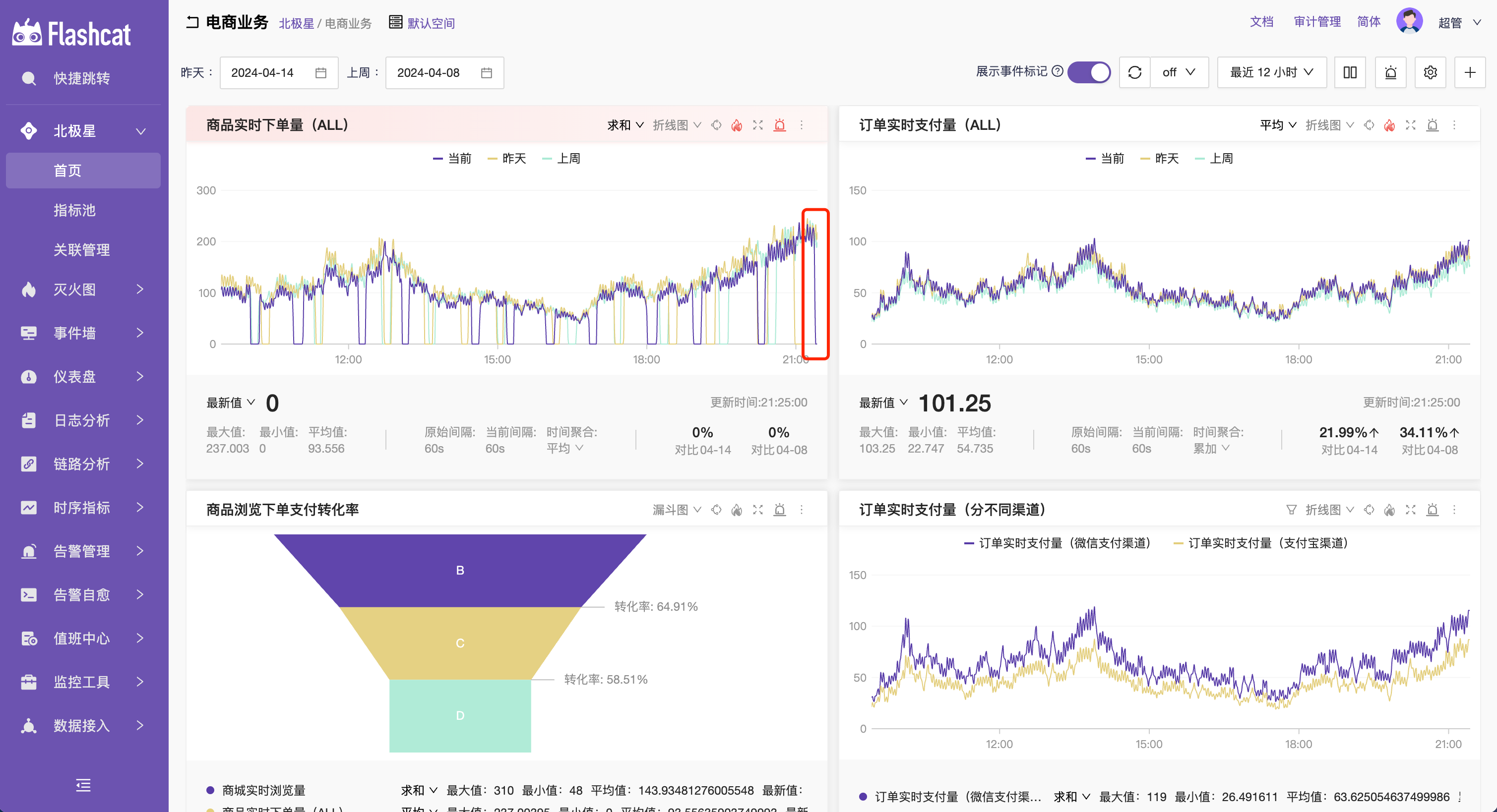Screen dimensions: 1497x812
Task: Click the alert bell icon on toolbar
Action: click(1390, 71)
